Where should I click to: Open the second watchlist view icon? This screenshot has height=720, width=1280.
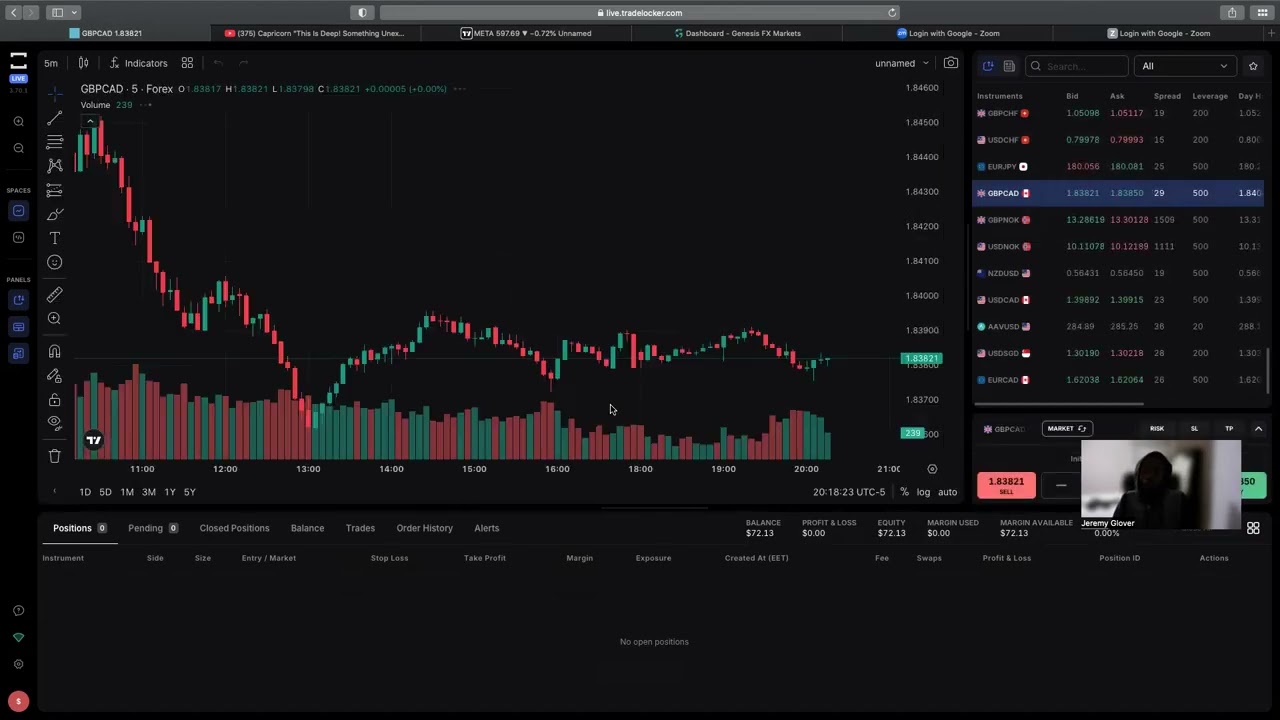[1009, 66]
